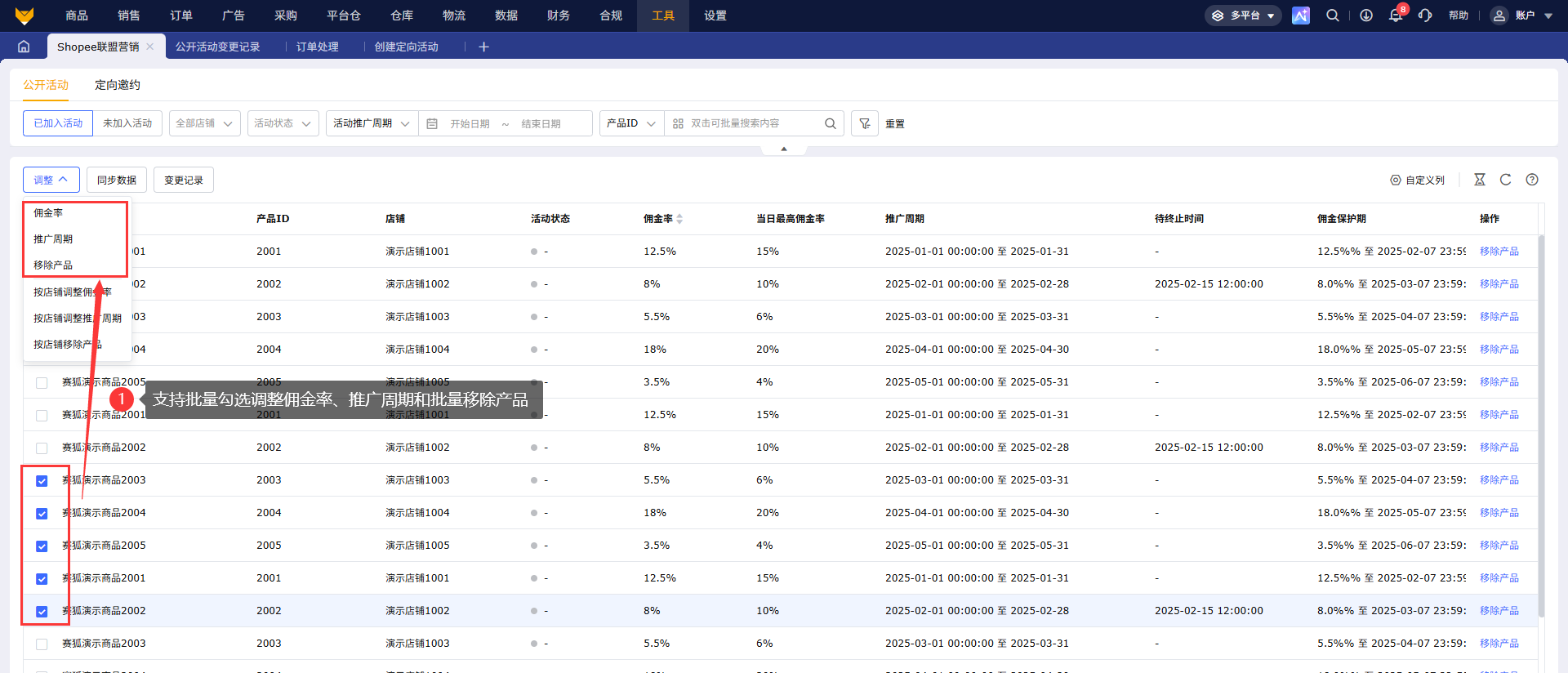Refresh the table with the circular arrow icon
The width and height of the screenshot is (1568, 673).
[1506, 180]
